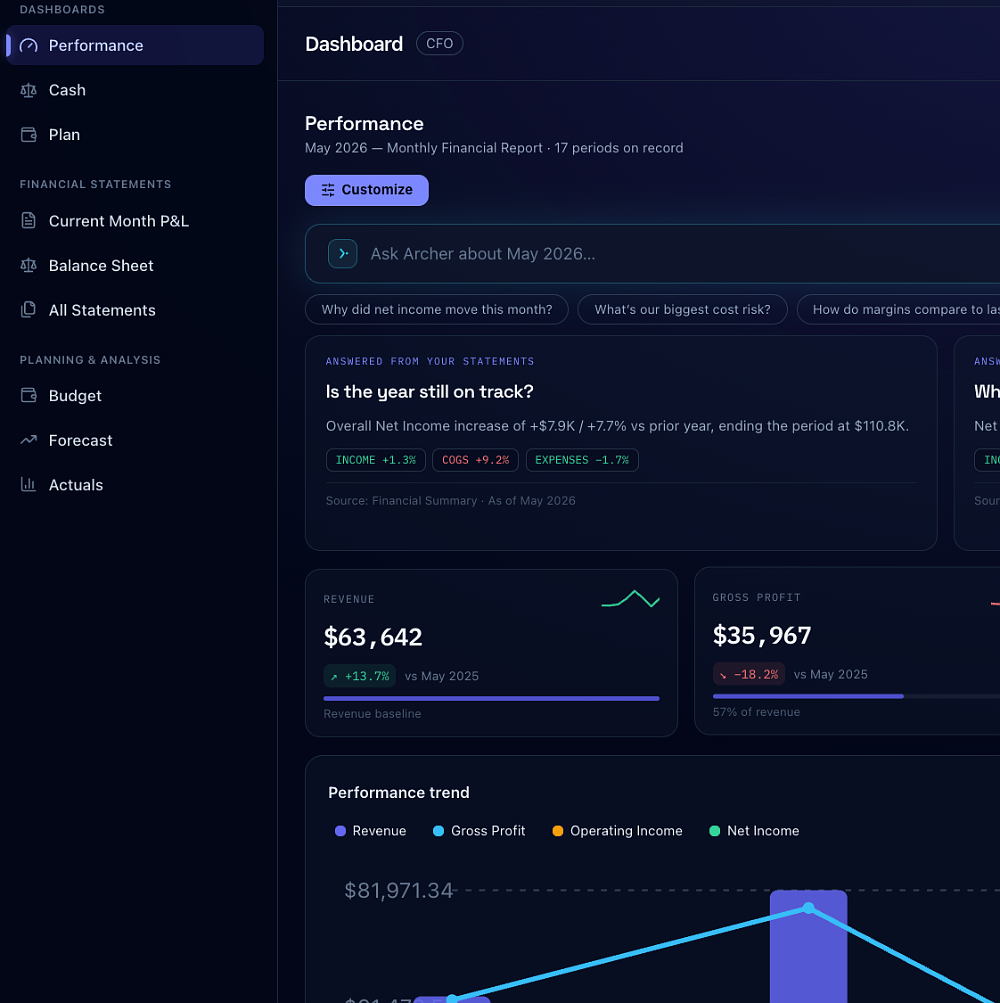Open Balance Sheet statement

[135, 265]
